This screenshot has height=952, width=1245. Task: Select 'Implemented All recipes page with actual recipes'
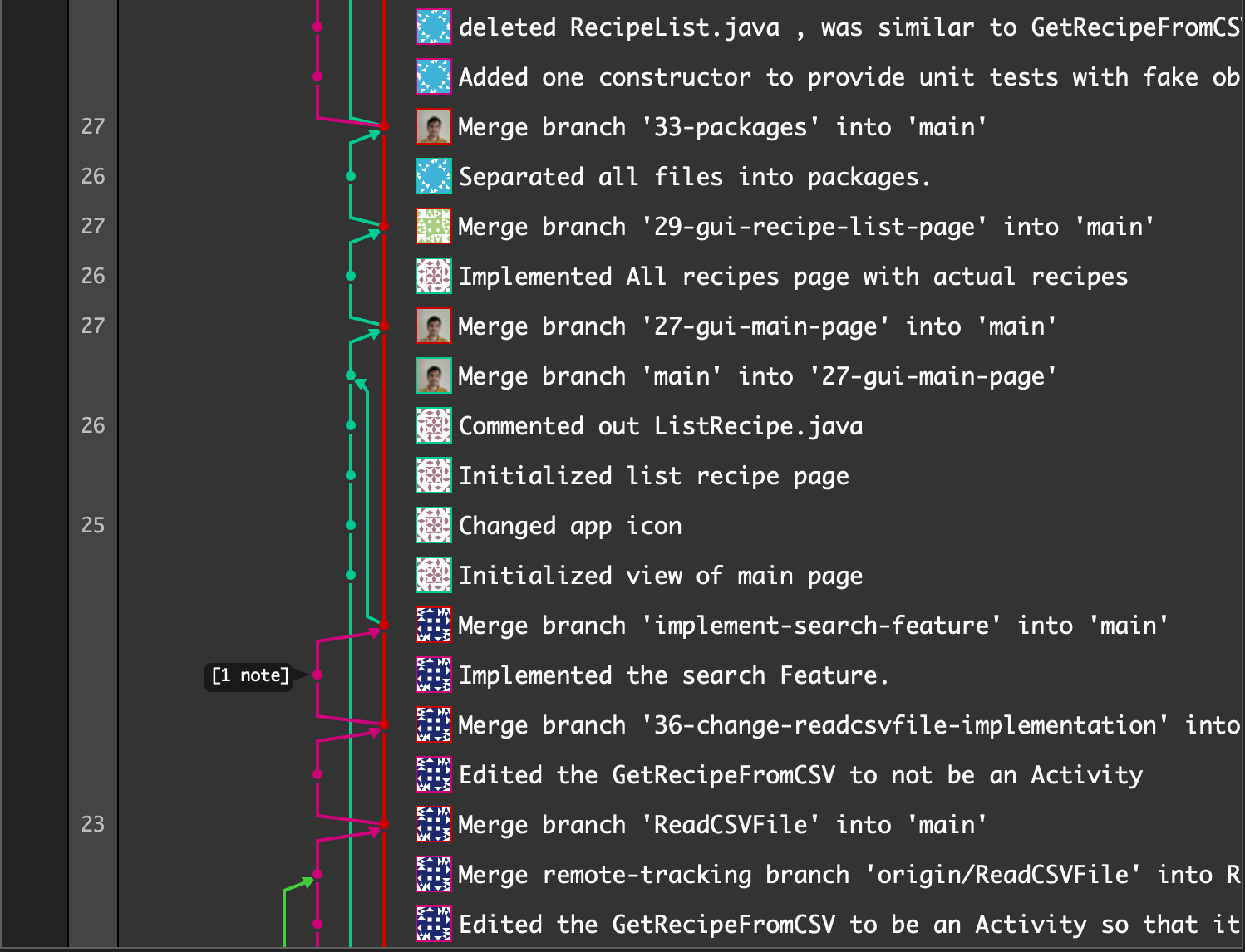(793, 277)
